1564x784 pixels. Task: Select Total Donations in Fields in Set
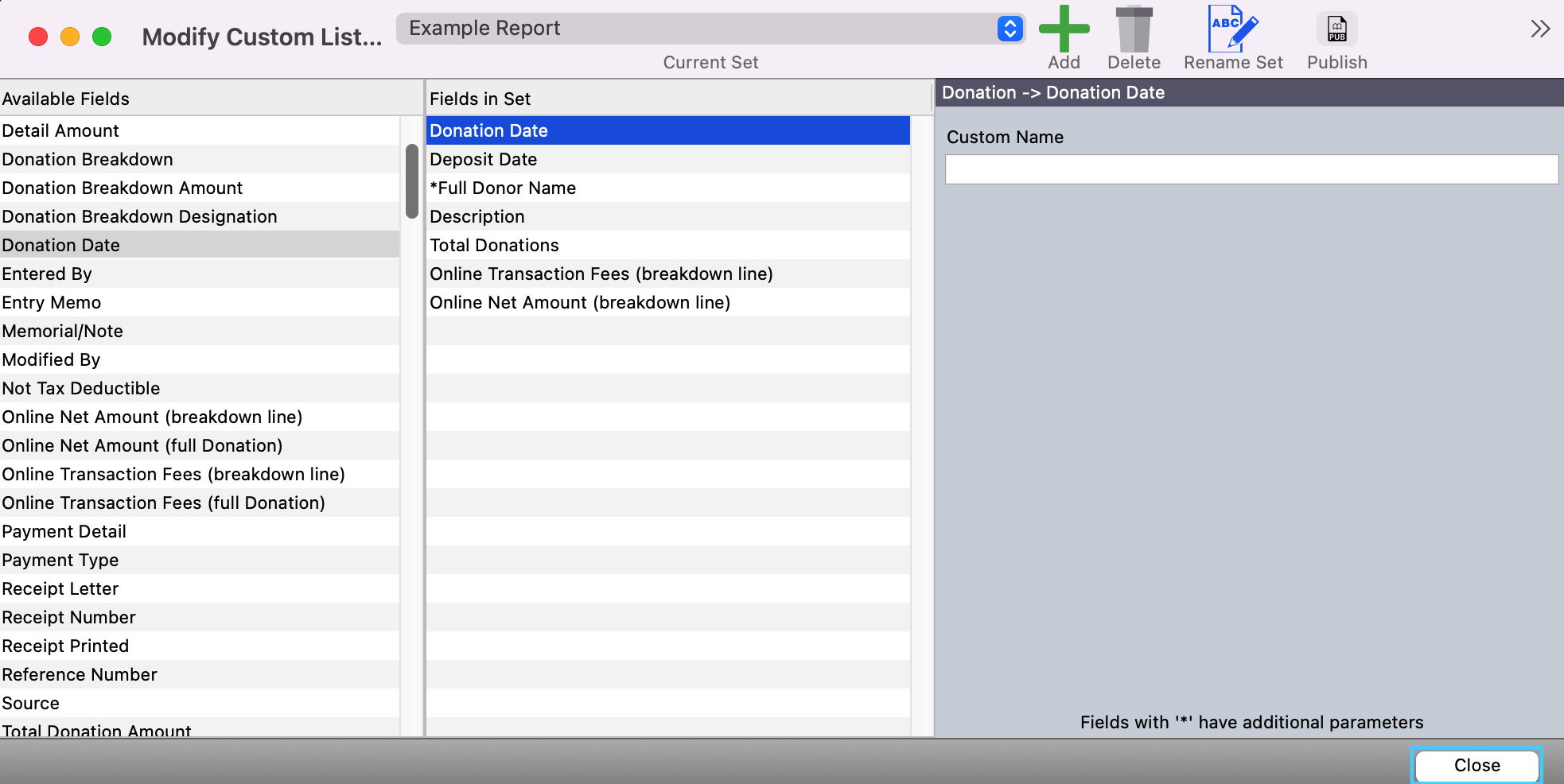[494, 246]
